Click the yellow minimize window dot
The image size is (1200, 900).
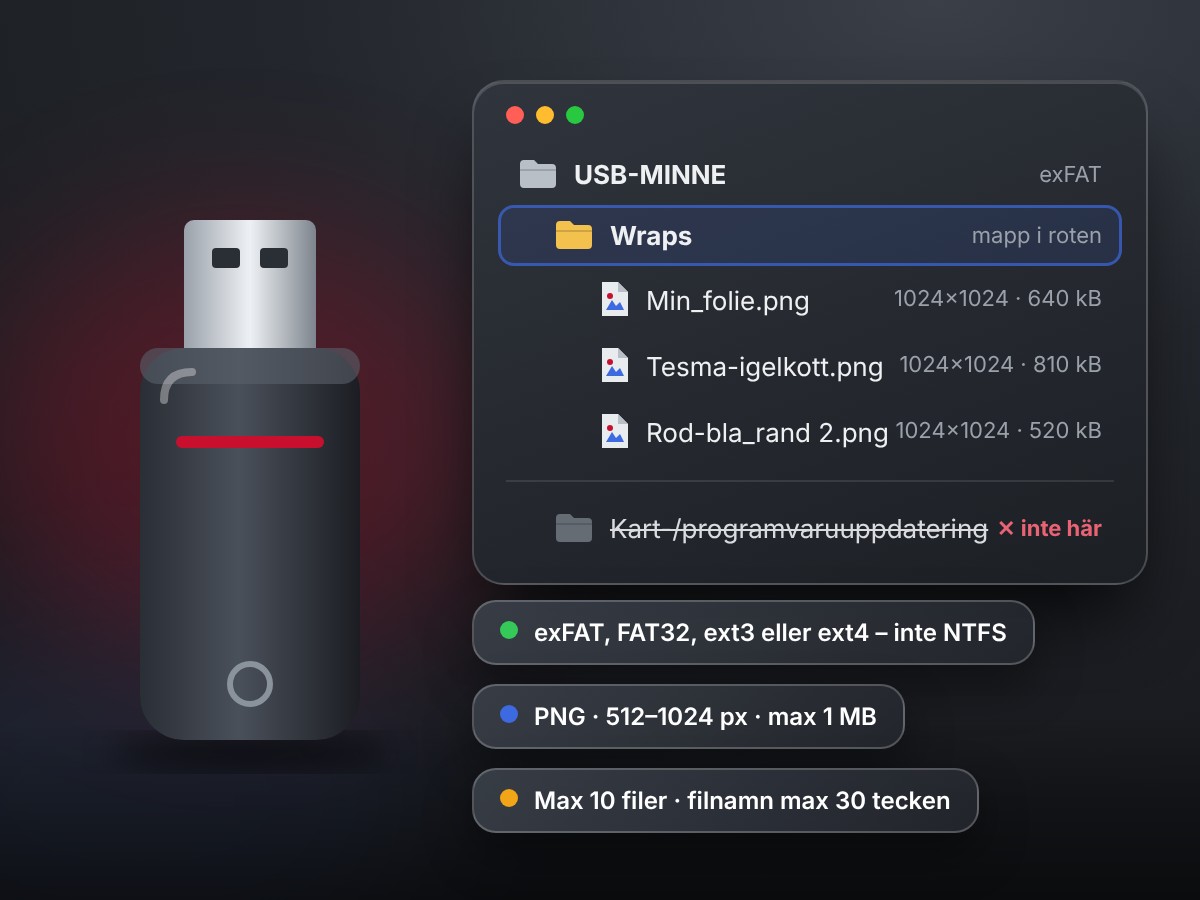pos(545,115)
